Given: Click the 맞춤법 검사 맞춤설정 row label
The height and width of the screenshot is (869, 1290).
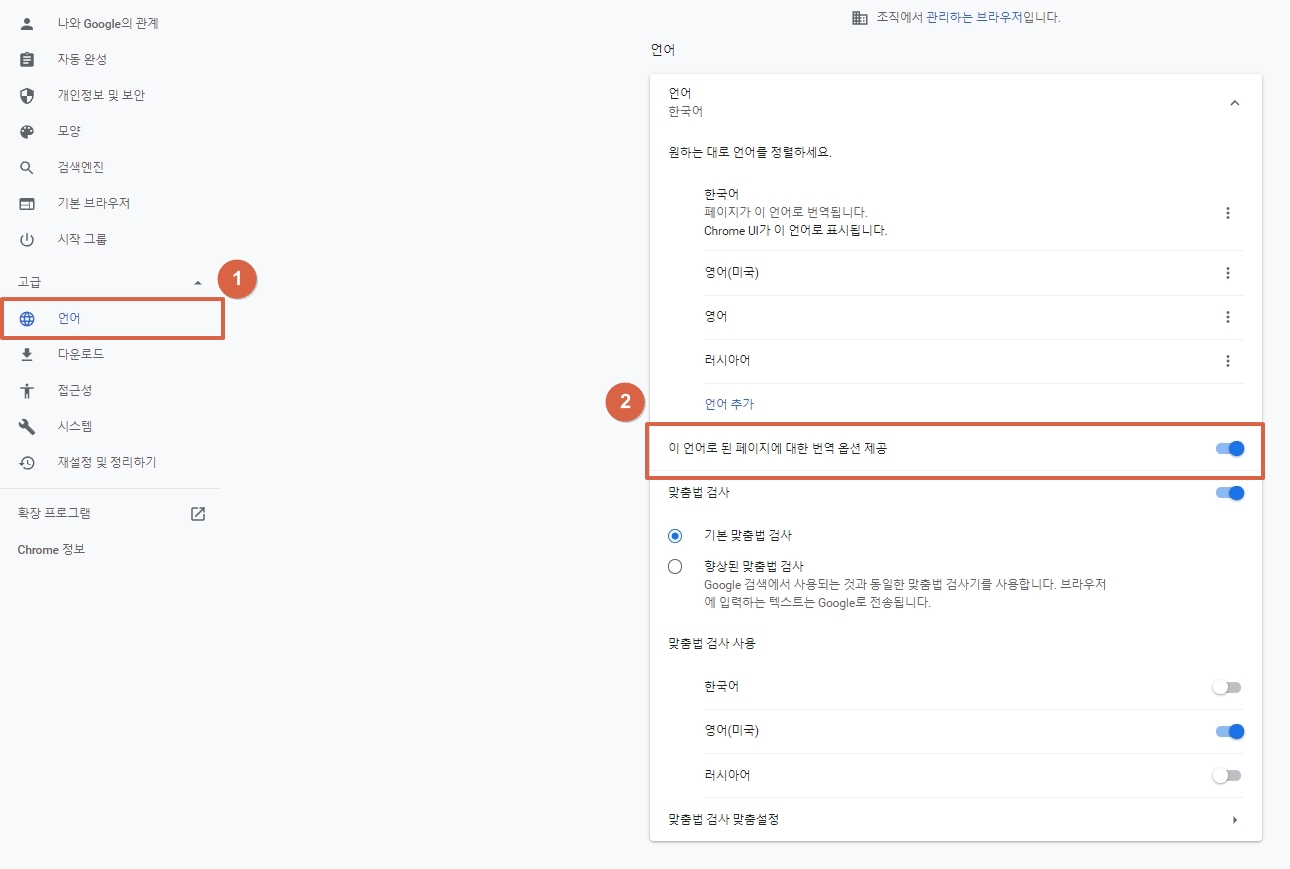Looking at the screenshot, I should click(724, 820).
